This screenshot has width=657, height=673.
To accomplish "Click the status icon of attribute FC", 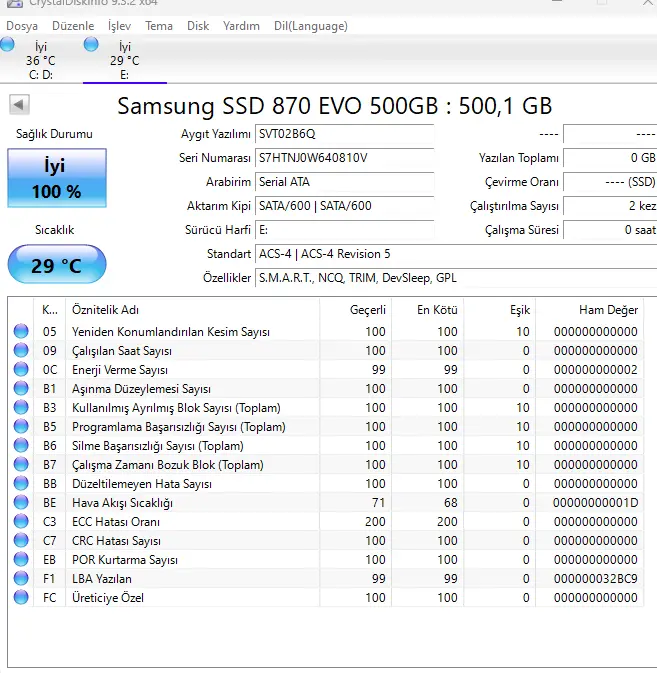I will [x=21, y=597].
